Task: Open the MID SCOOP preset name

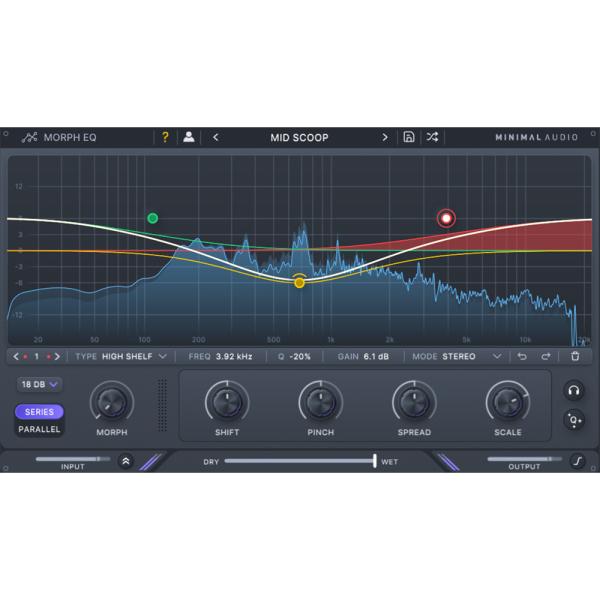Action: click(x=299, y=137)
